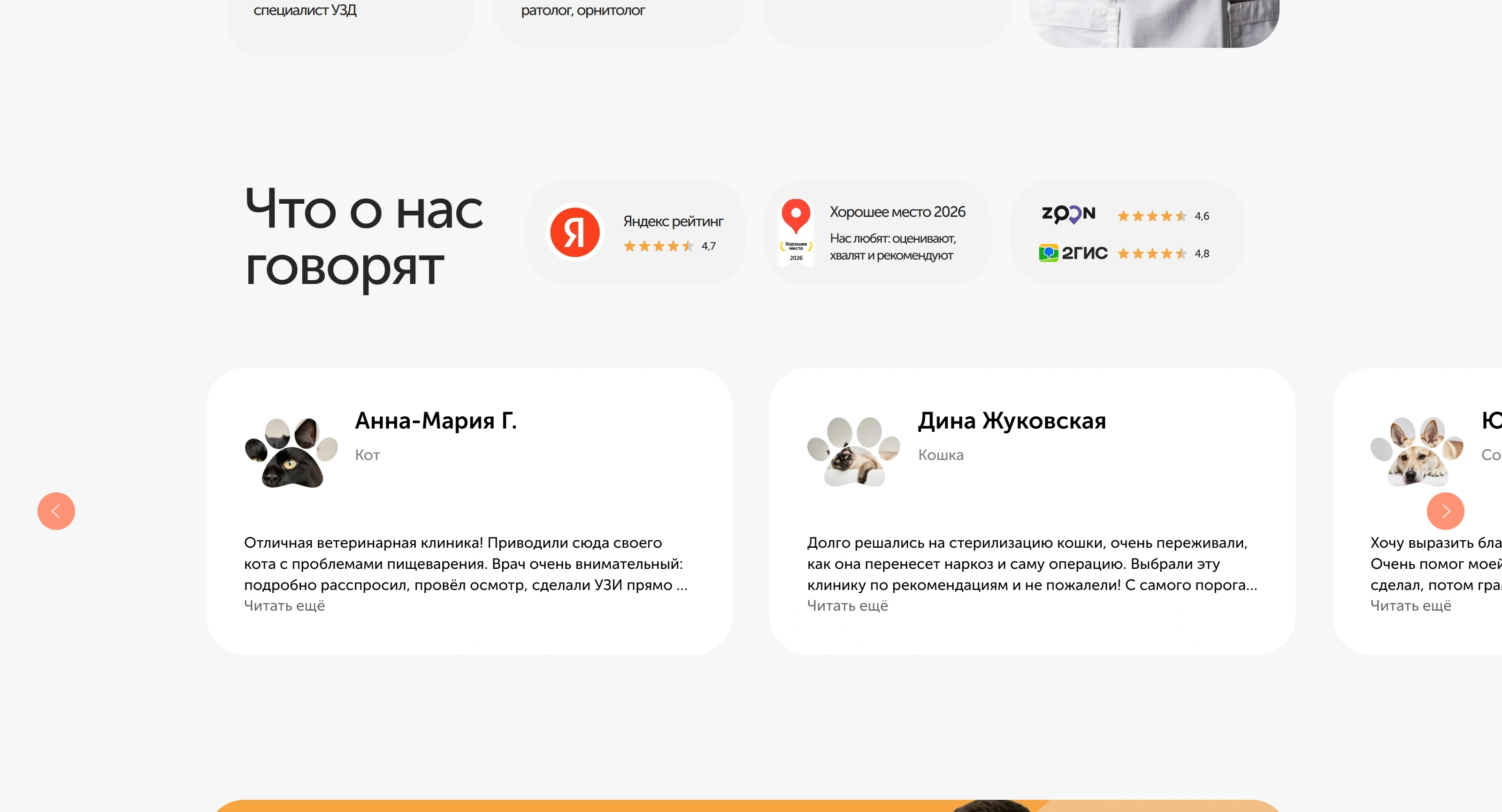Image resolution: width=1502 pixels, height=812 pixels.
Task: Open the Яндекс рейтинг text
Action: [x=673, y=222]
